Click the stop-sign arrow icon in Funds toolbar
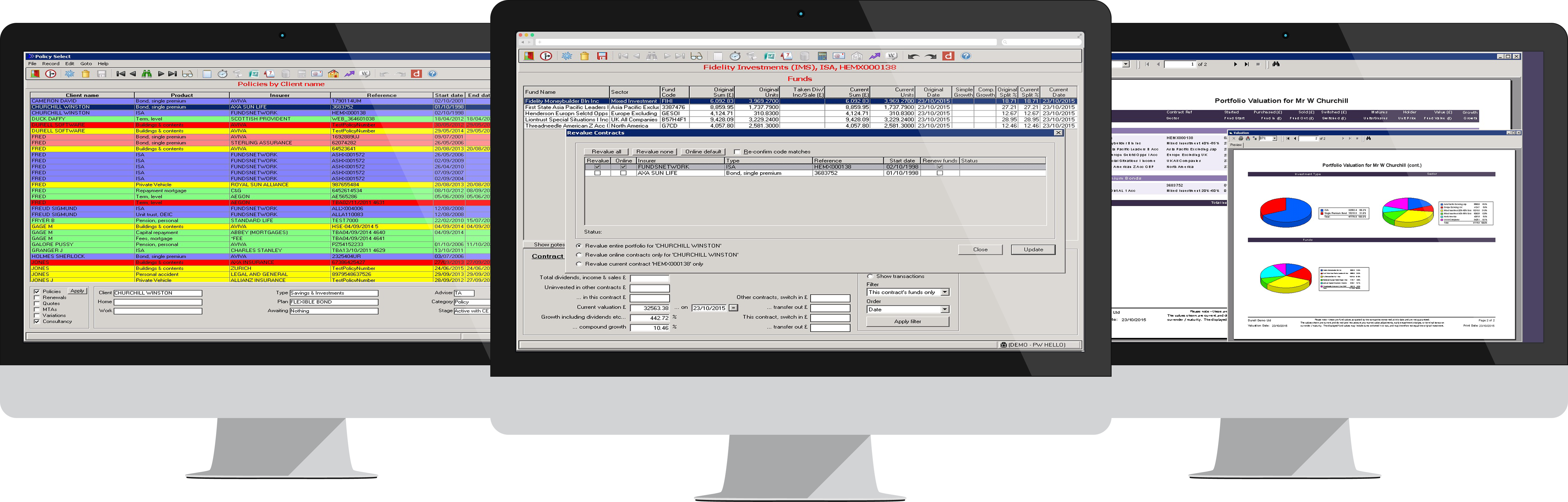Screen dimensions: 1568x502 coord(547,56)
